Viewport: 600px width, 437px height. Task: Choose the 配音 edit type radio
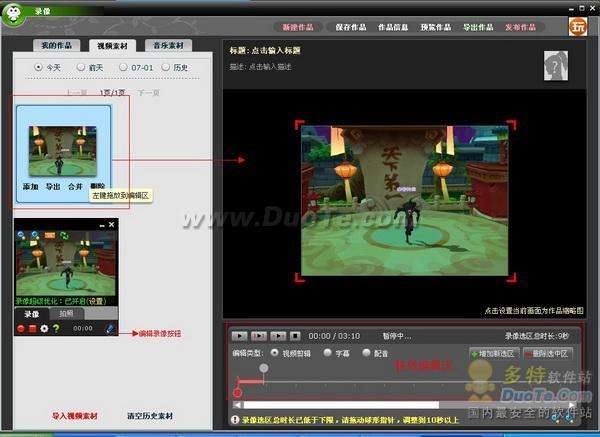point(366,353)
